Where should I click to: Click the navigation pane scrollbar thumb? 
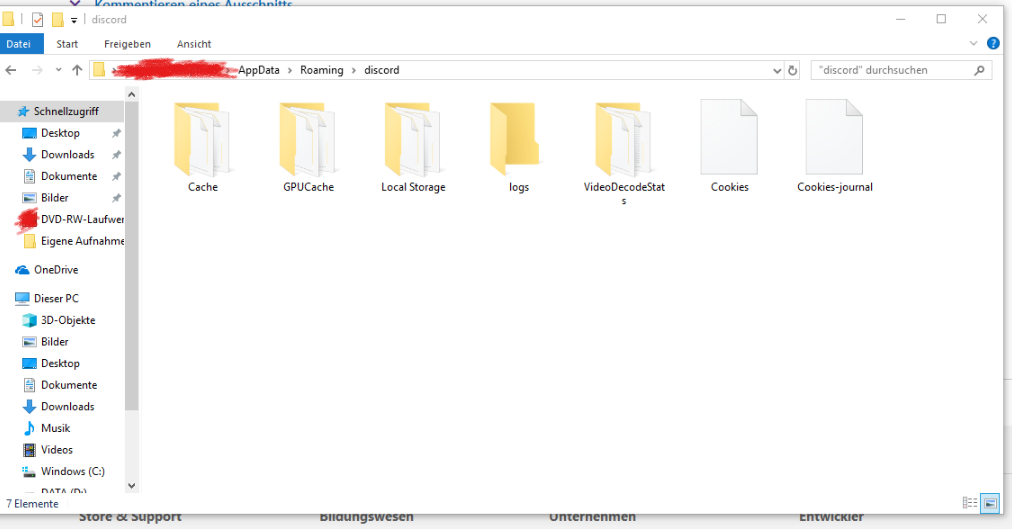point(132,255)
